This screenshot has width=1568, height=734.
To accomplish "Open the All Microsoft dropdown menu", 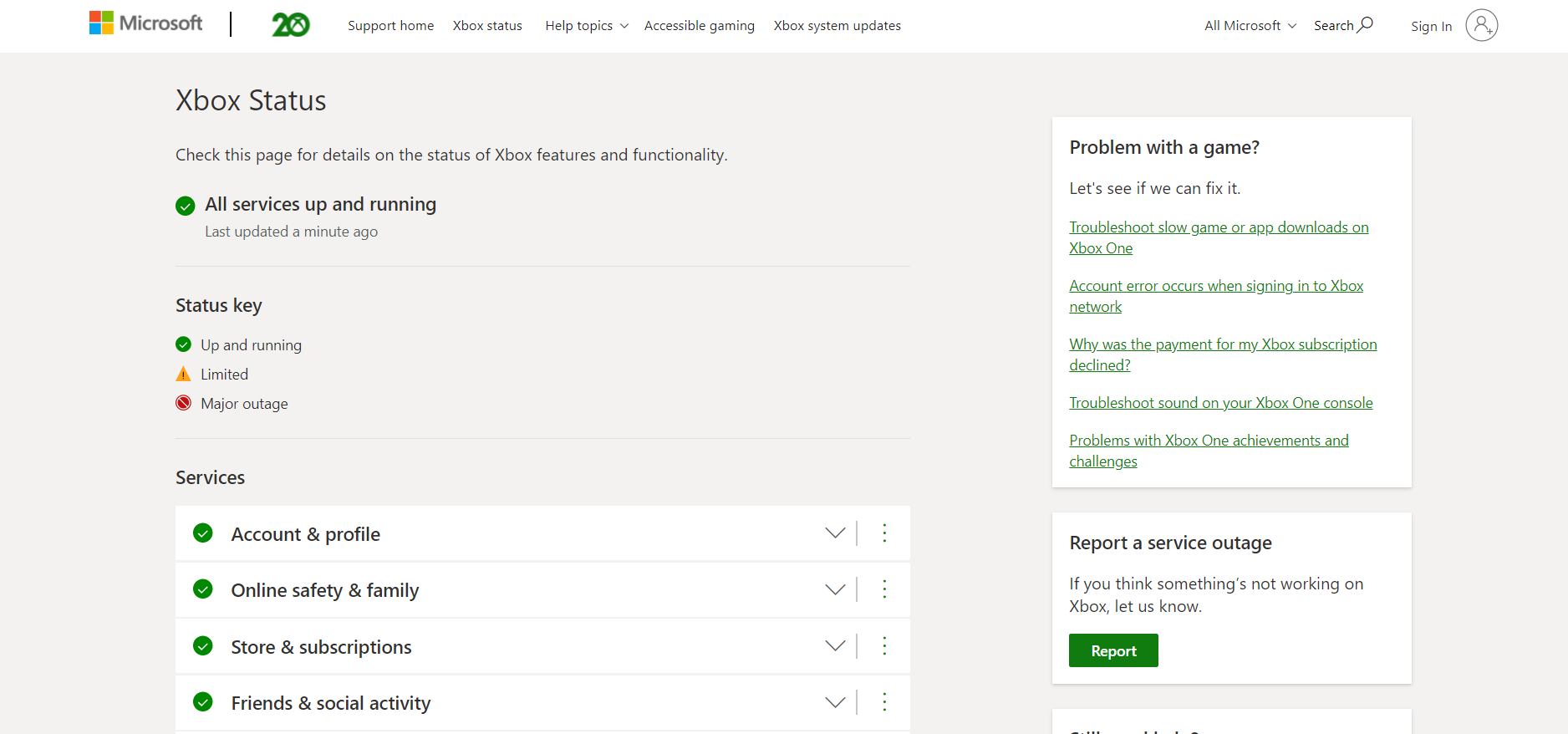I will coord(1250,26).
